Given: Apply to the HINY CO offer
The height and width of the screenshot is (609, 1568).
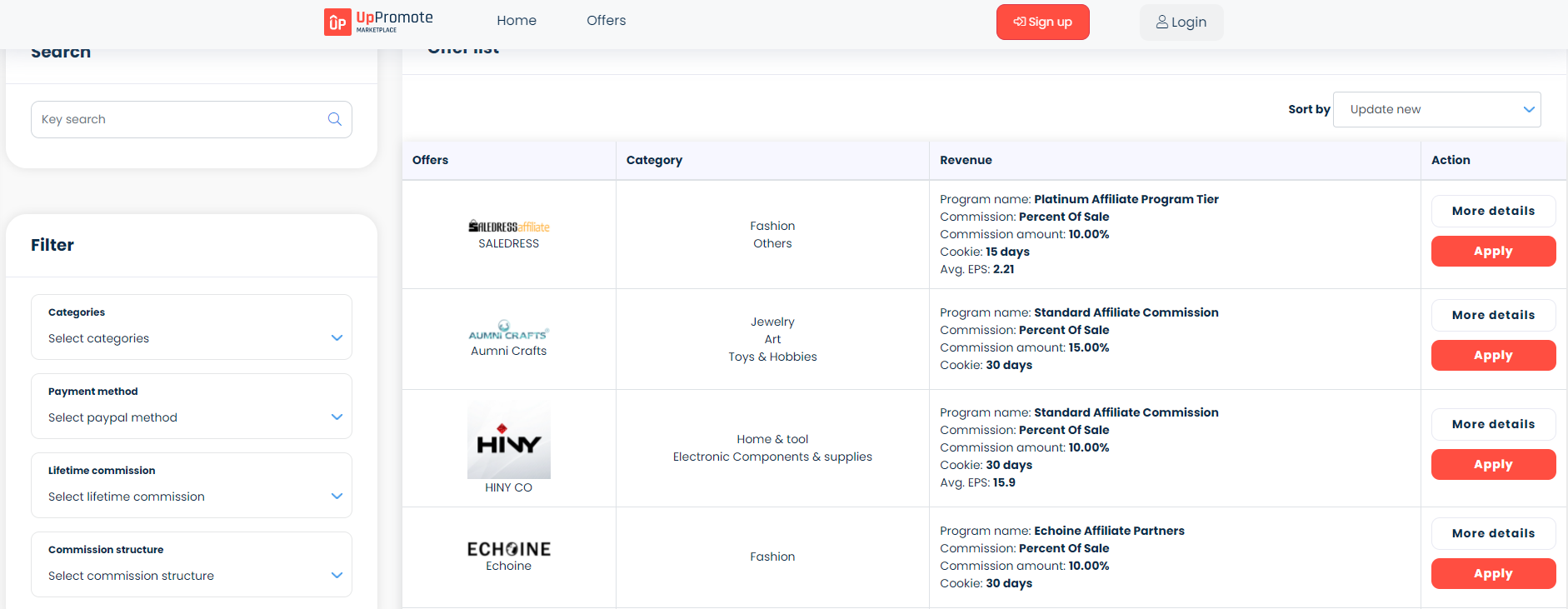Looking at the screenshot, I should point(1493,464).
